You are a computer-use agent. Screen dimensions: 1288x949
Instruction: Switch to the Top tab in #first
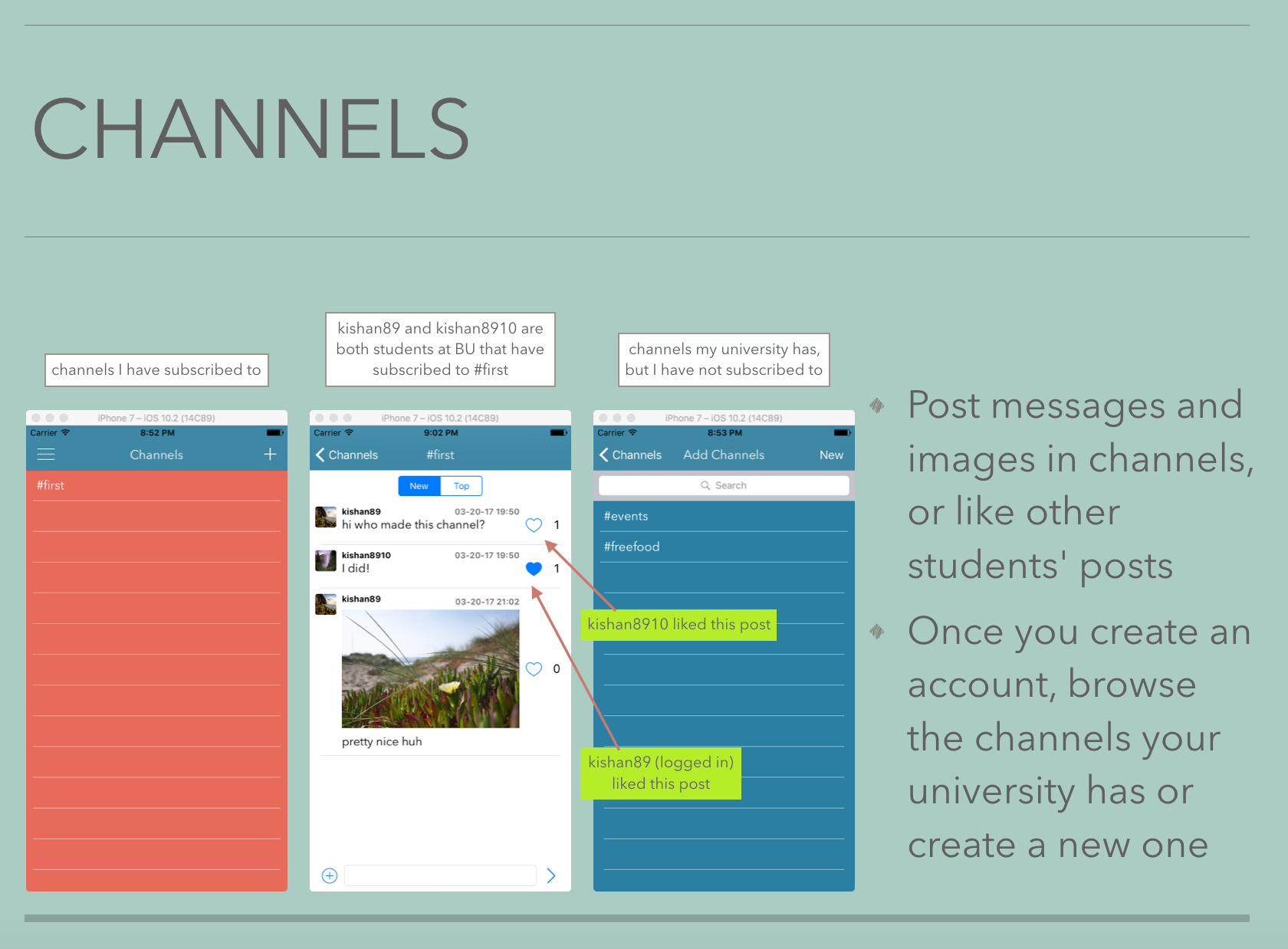coord(462,486)
